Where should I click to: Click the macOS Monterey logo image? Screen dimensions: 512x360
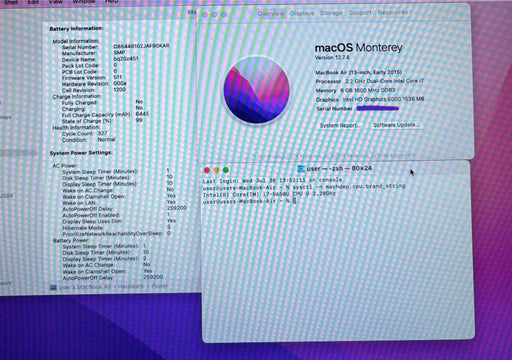coord(256,91)
